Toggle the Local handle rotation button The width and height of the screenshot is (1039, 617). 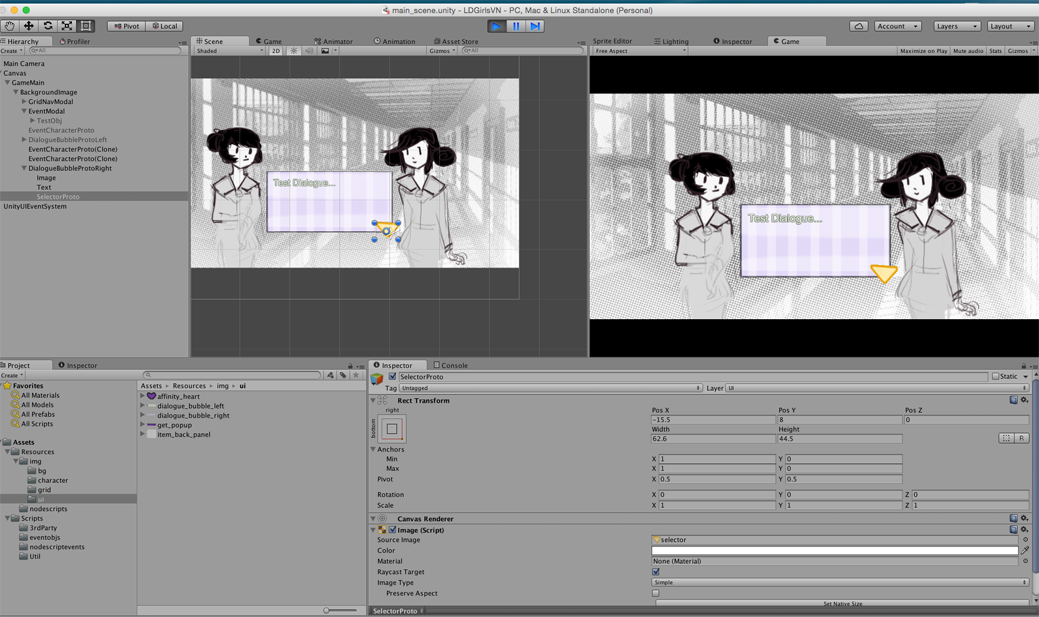tap(164, 26)
